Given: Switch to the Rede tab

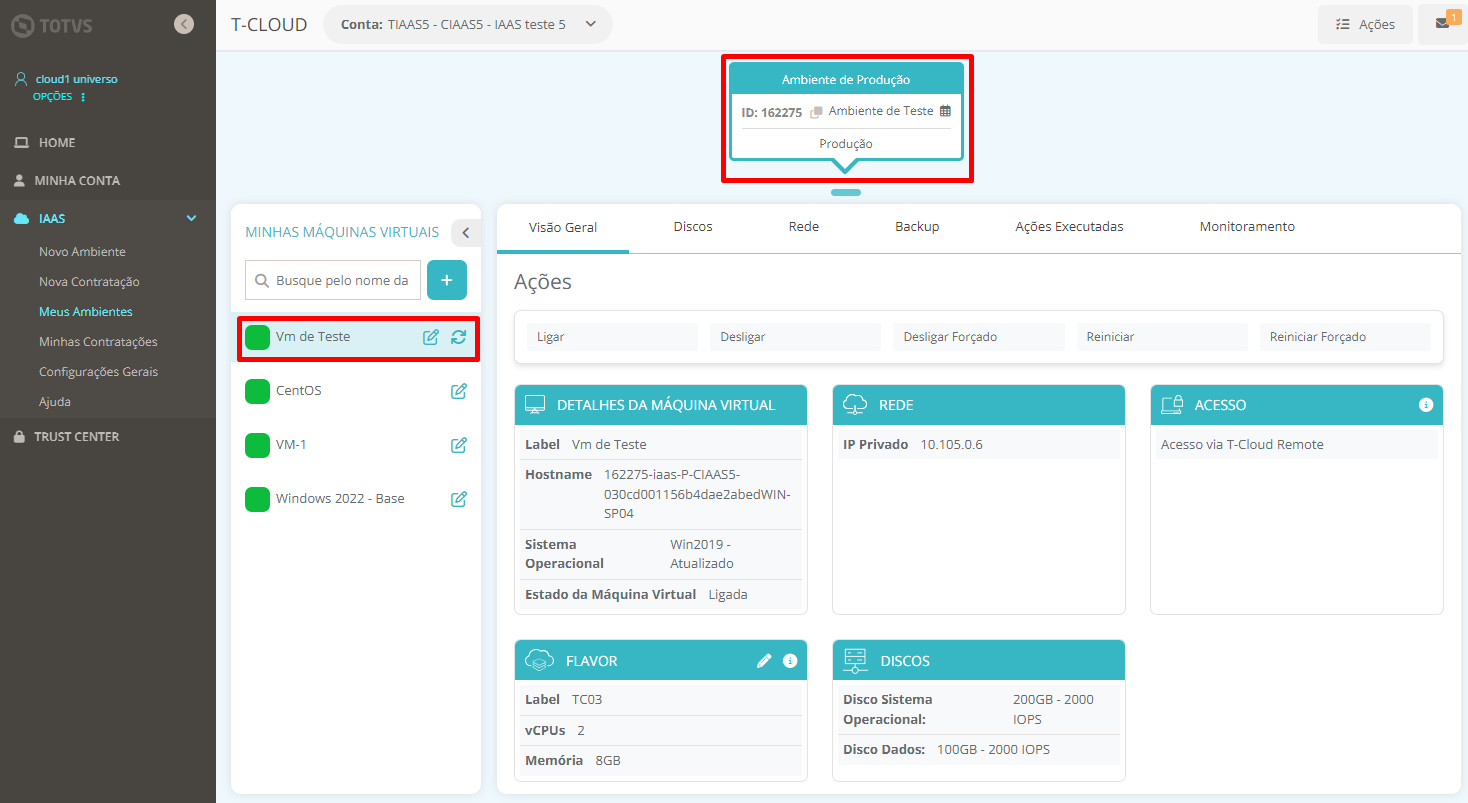Looking at the screenshot, I should (804, 227).
